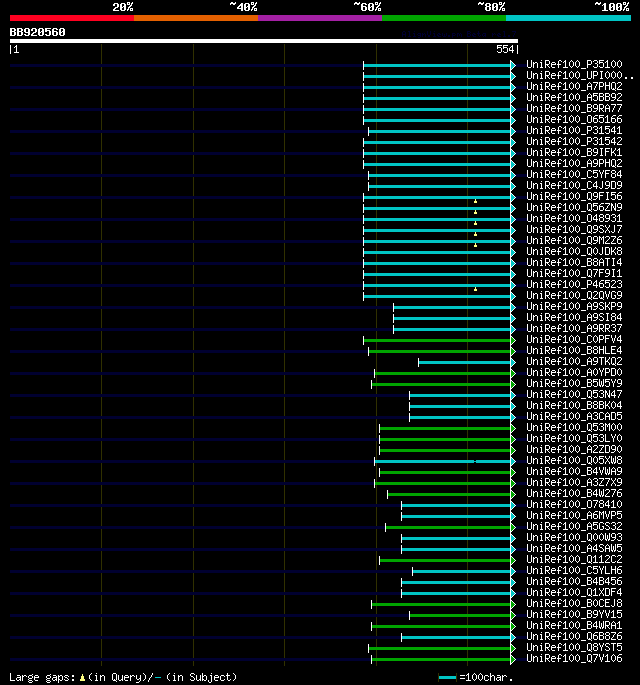Select the UniRef100_A9PHQ2 label
This screenshot has height=685, width=640.
pyautogui.click(x=574, y=163)
